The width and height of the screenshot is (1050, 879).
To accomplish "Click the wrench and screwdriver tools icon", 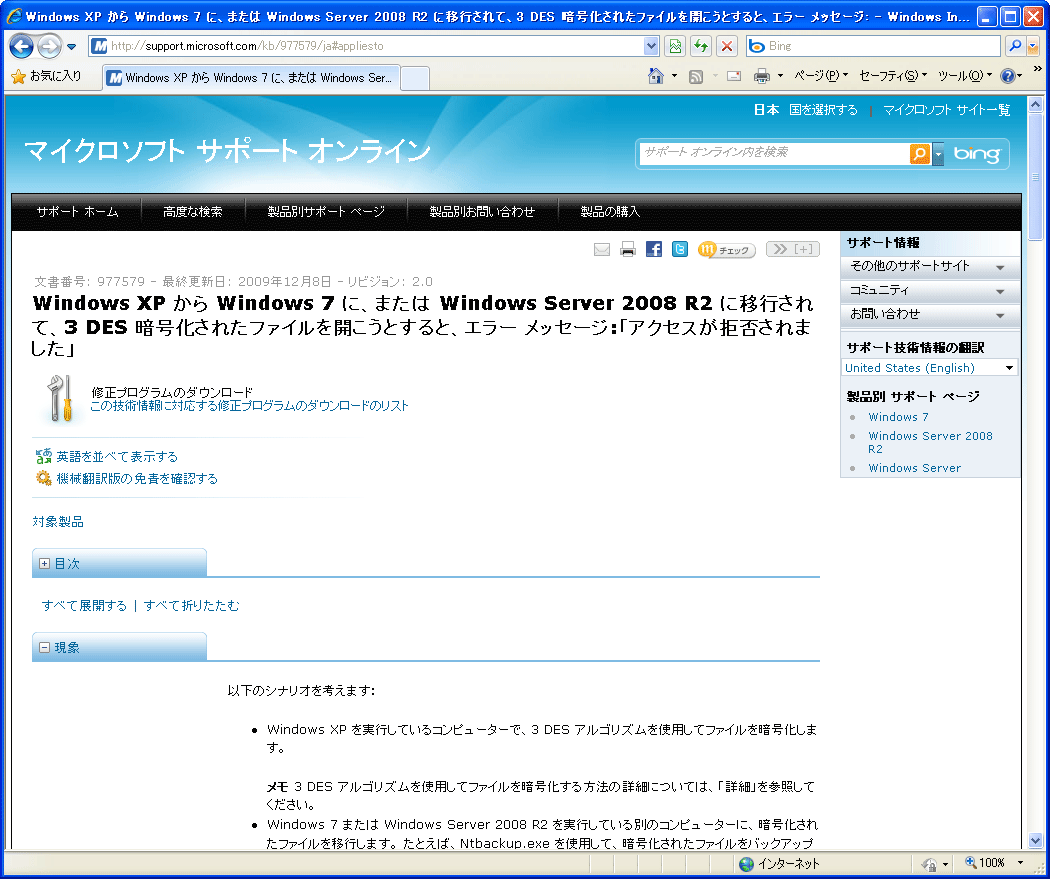I will [x=60, y=398].
